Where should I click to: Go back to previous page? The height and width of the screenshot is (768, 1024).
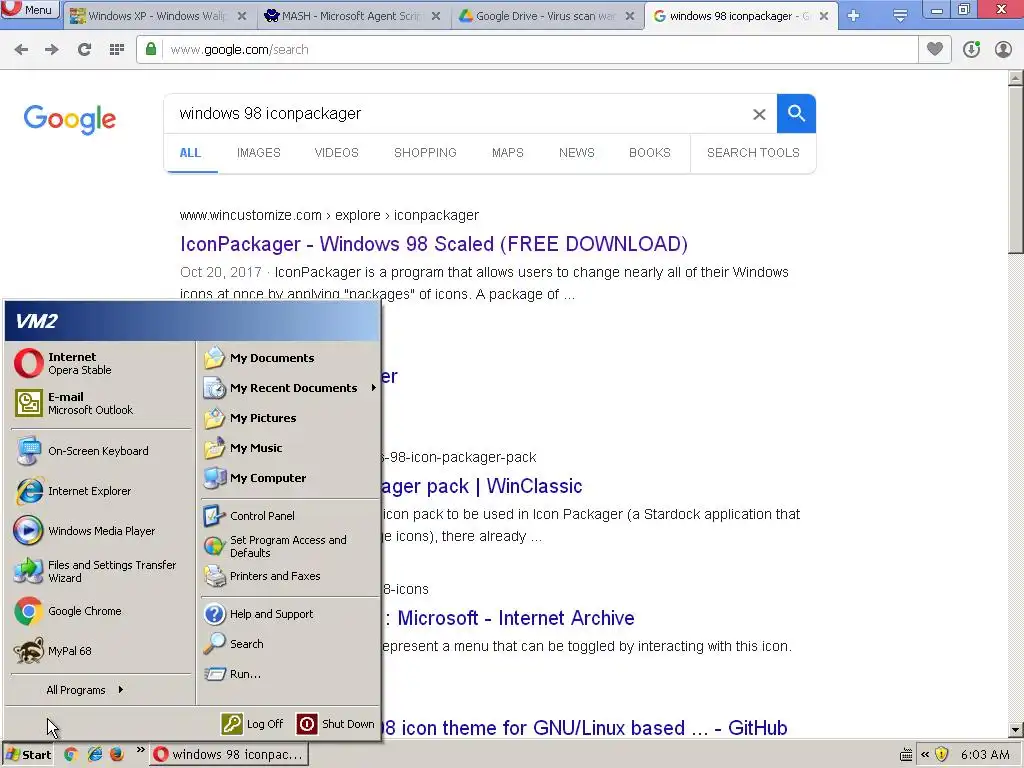tap(21, 50)
